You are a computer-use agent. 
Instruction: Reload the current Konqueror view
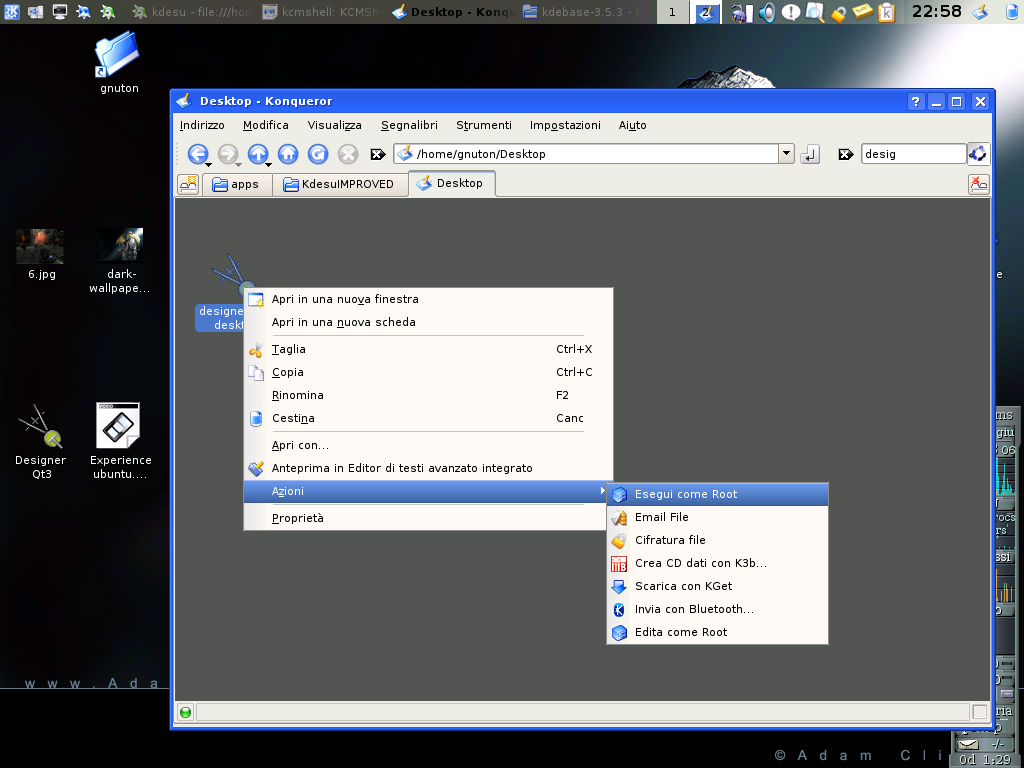(x=318, y=153)
